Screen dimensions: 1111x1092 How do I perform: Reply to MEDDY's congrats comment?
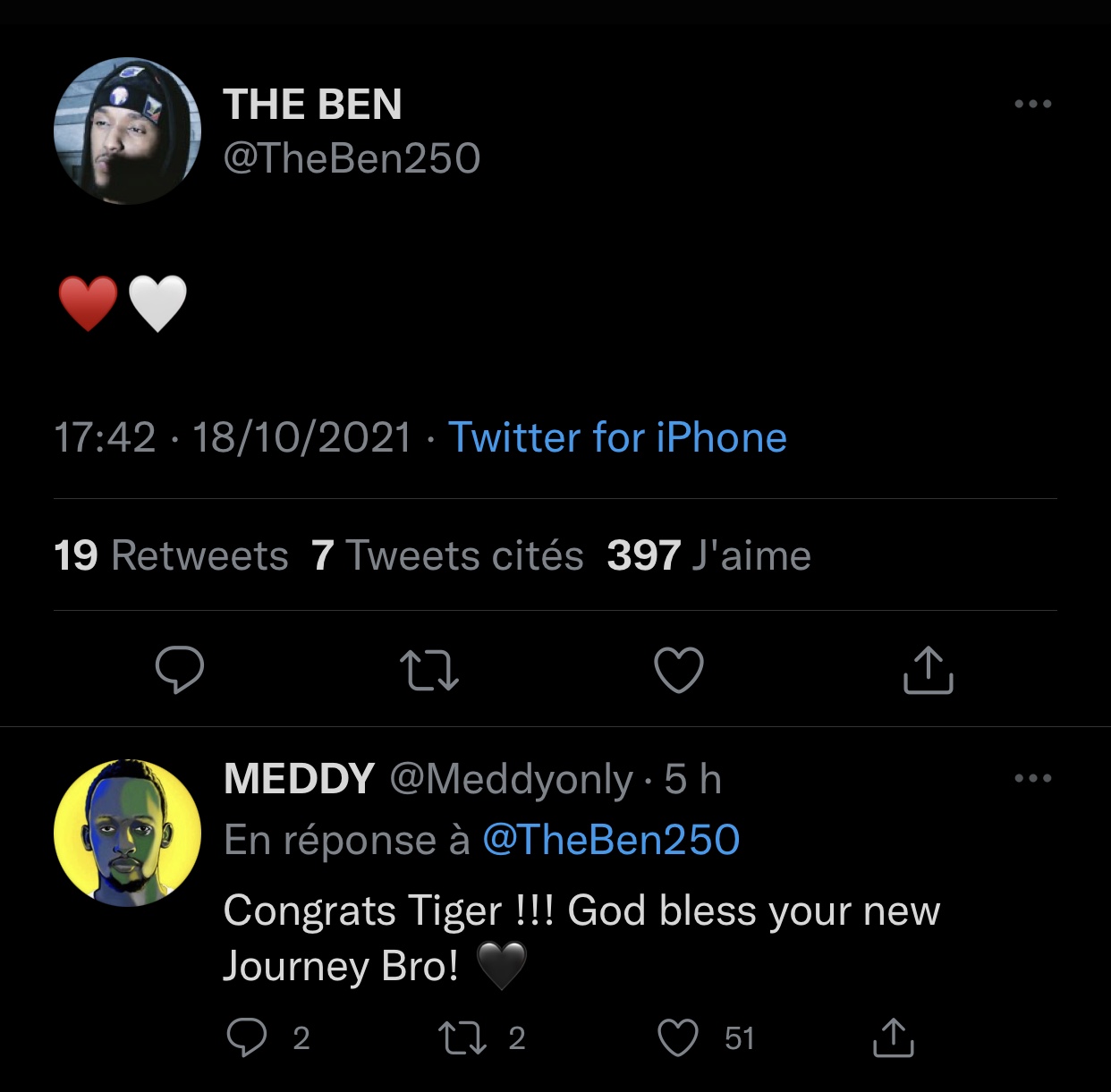(x=247, y=1037)
